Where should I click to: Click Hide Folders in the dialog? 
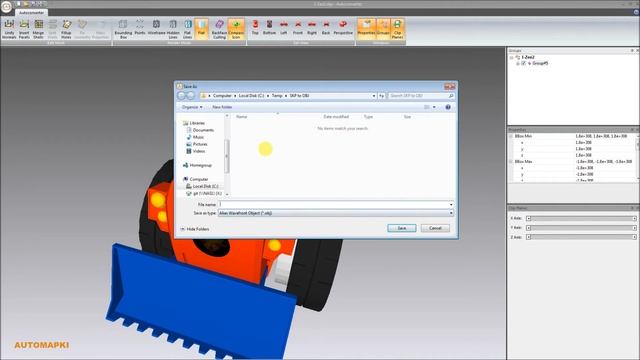coord(195,229)
